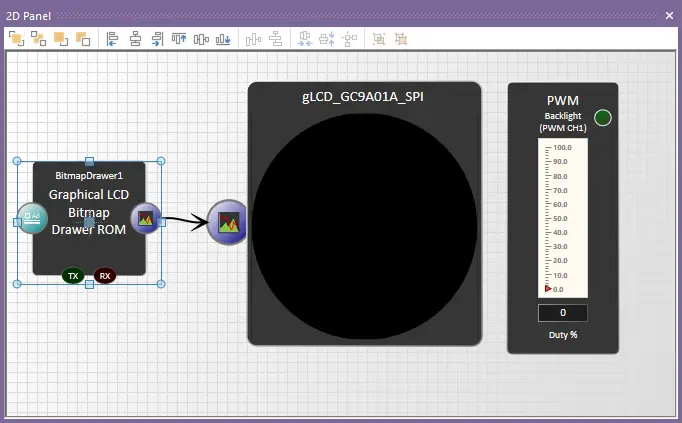Align selected components to left edges

click(112, 39)
